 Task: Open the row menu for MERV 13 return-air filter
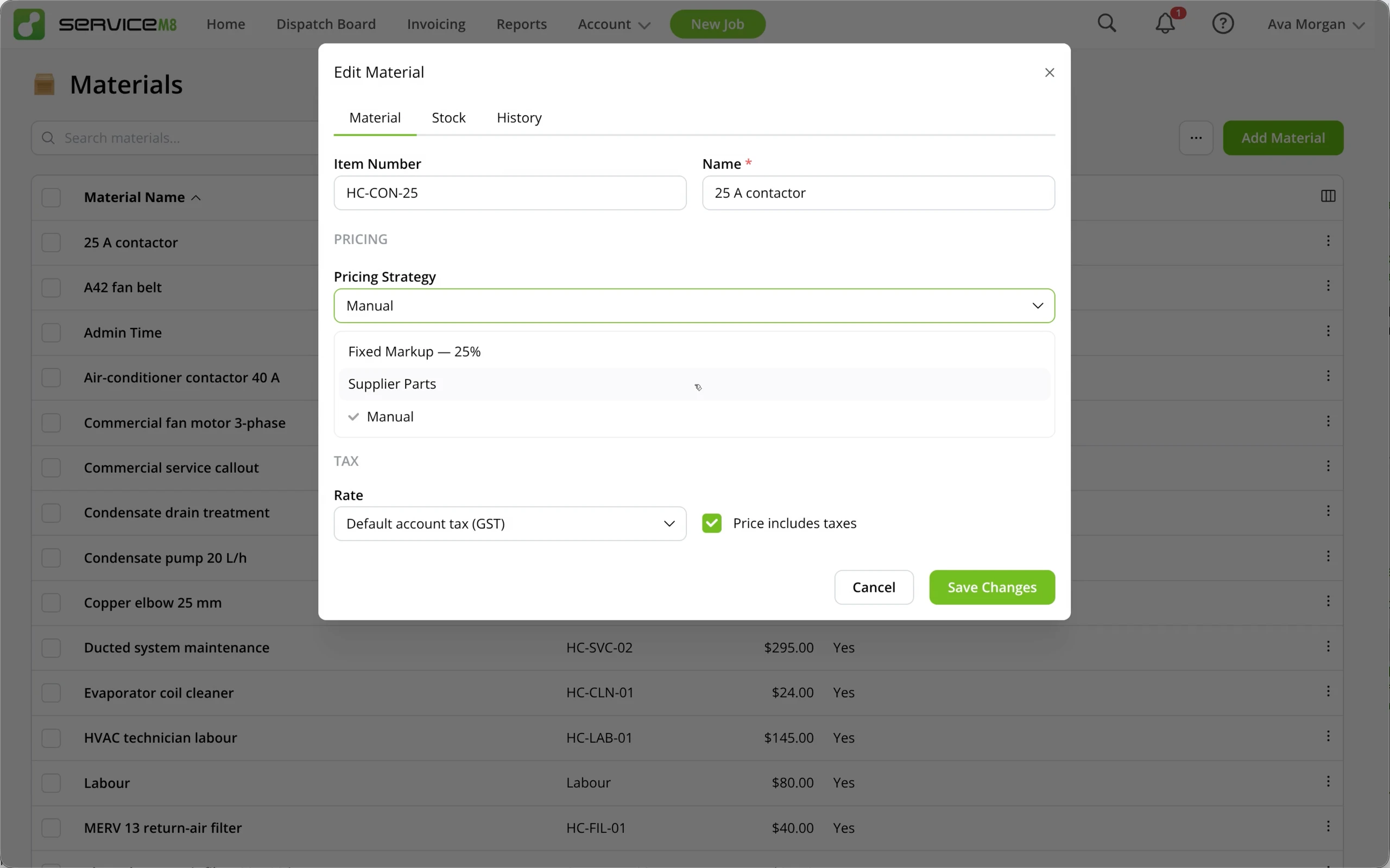point(1328,826)
